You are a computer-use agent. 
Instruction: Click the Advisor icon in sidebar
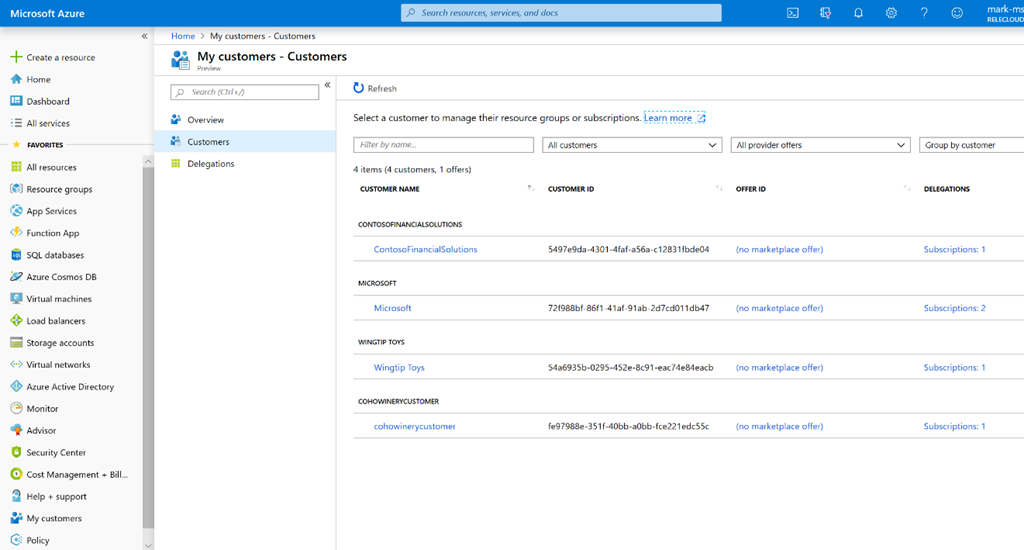click(x=16, y=430)
